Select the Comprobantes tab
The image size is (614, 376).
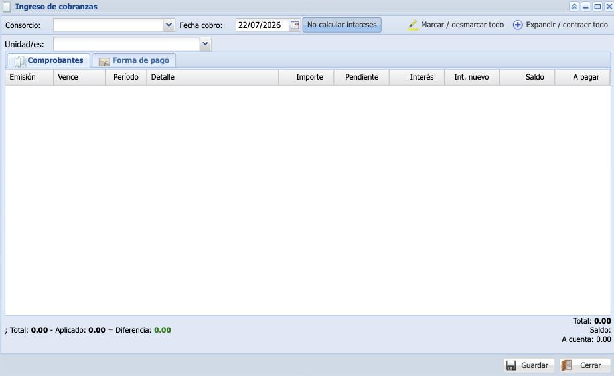click(x=49, y=61)
